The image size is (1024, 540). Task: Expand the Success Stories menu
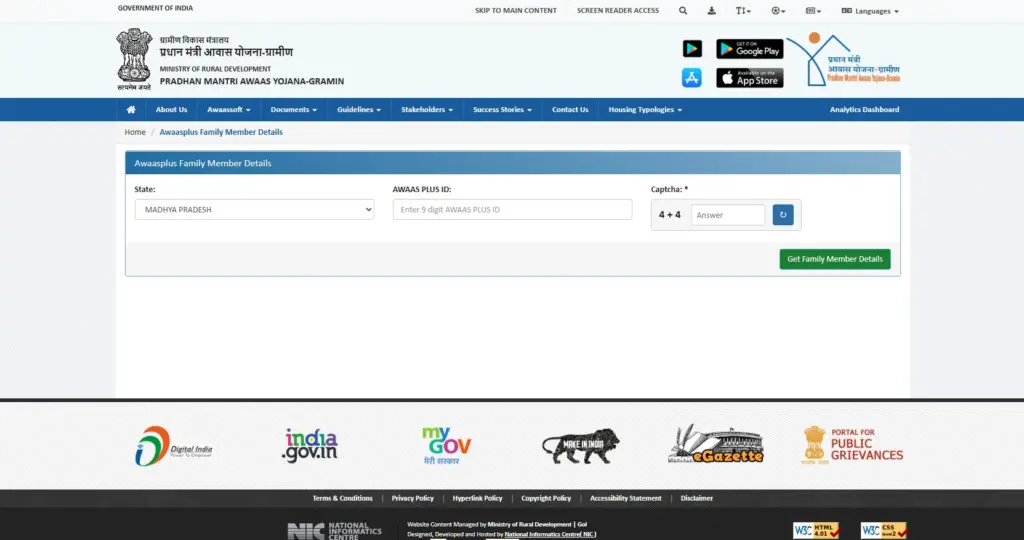click(502, 110)
